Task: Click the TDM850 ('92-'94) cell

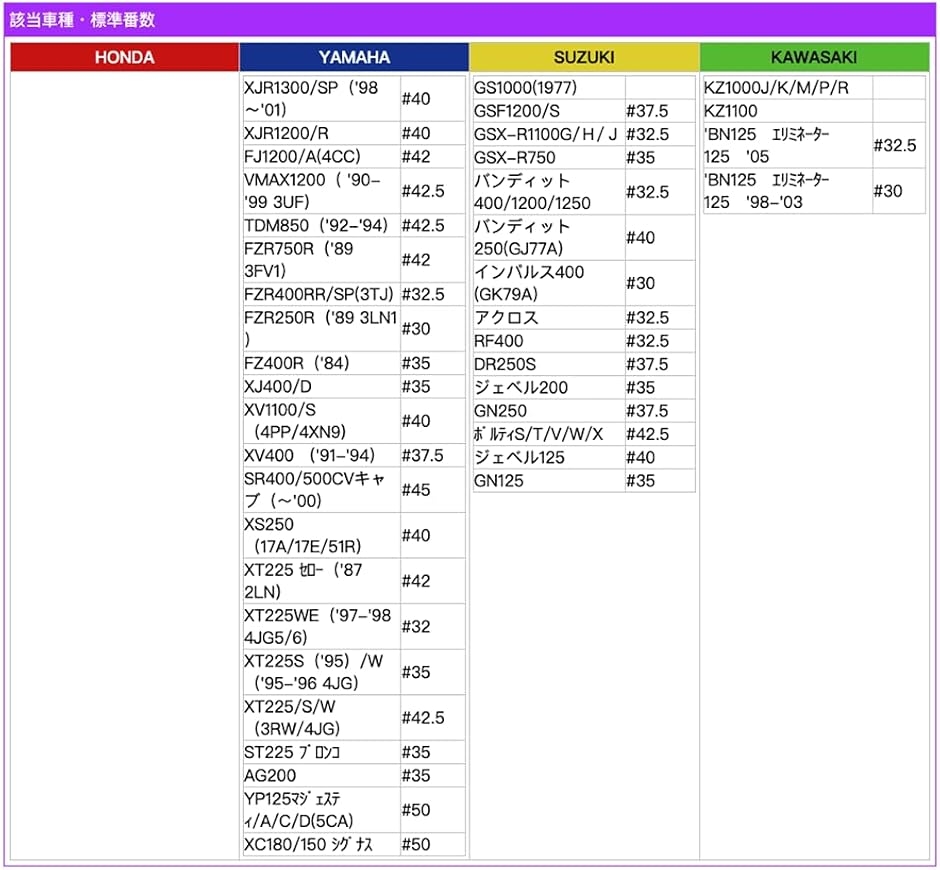Action: click(321, 225)
